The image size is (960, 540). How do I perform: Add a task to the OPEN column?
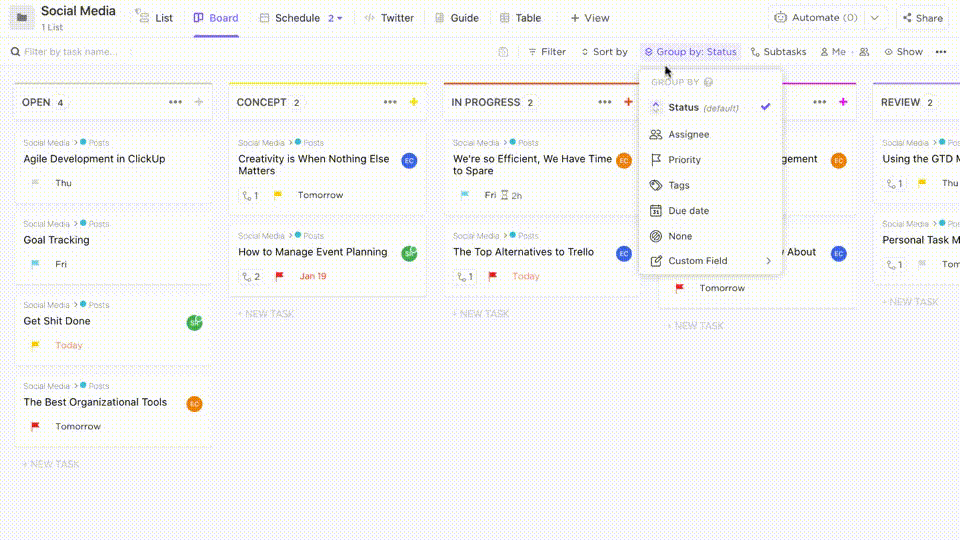(199, 102)
